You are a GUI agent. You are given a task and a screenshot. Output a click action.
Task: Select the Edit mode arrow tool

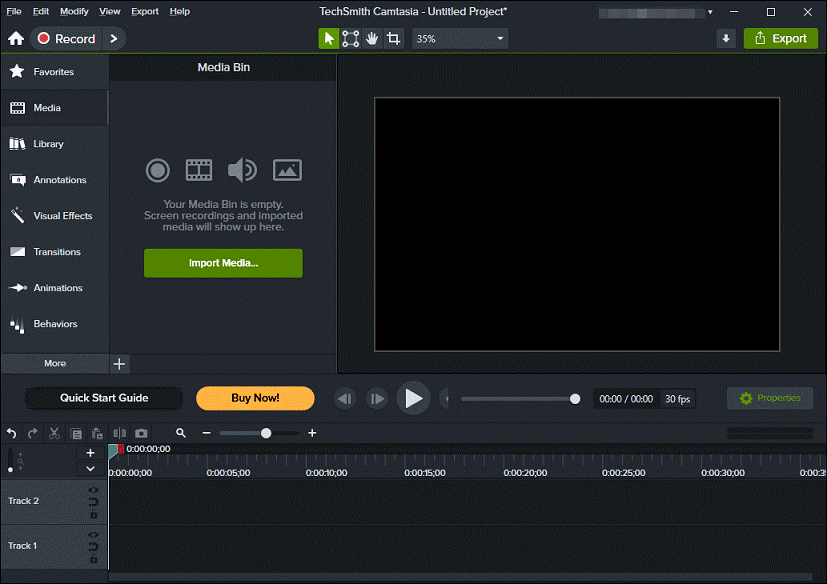pos(329,39)
